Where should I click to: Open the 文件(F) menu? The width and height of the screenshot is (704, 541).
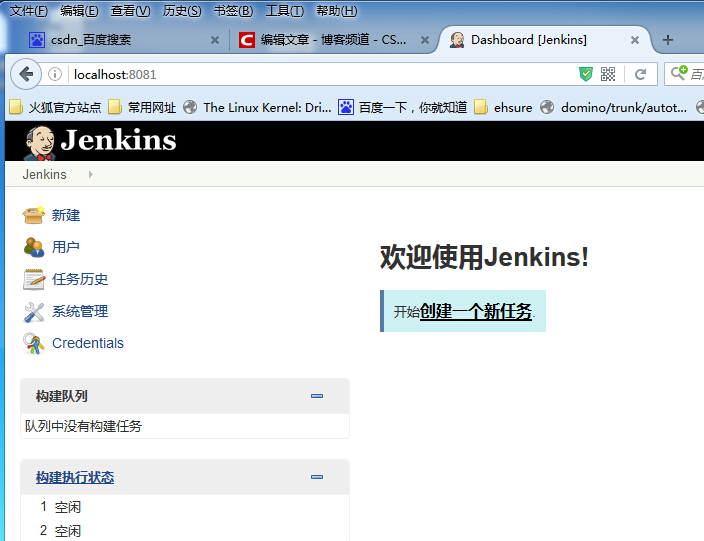(29, 11)
